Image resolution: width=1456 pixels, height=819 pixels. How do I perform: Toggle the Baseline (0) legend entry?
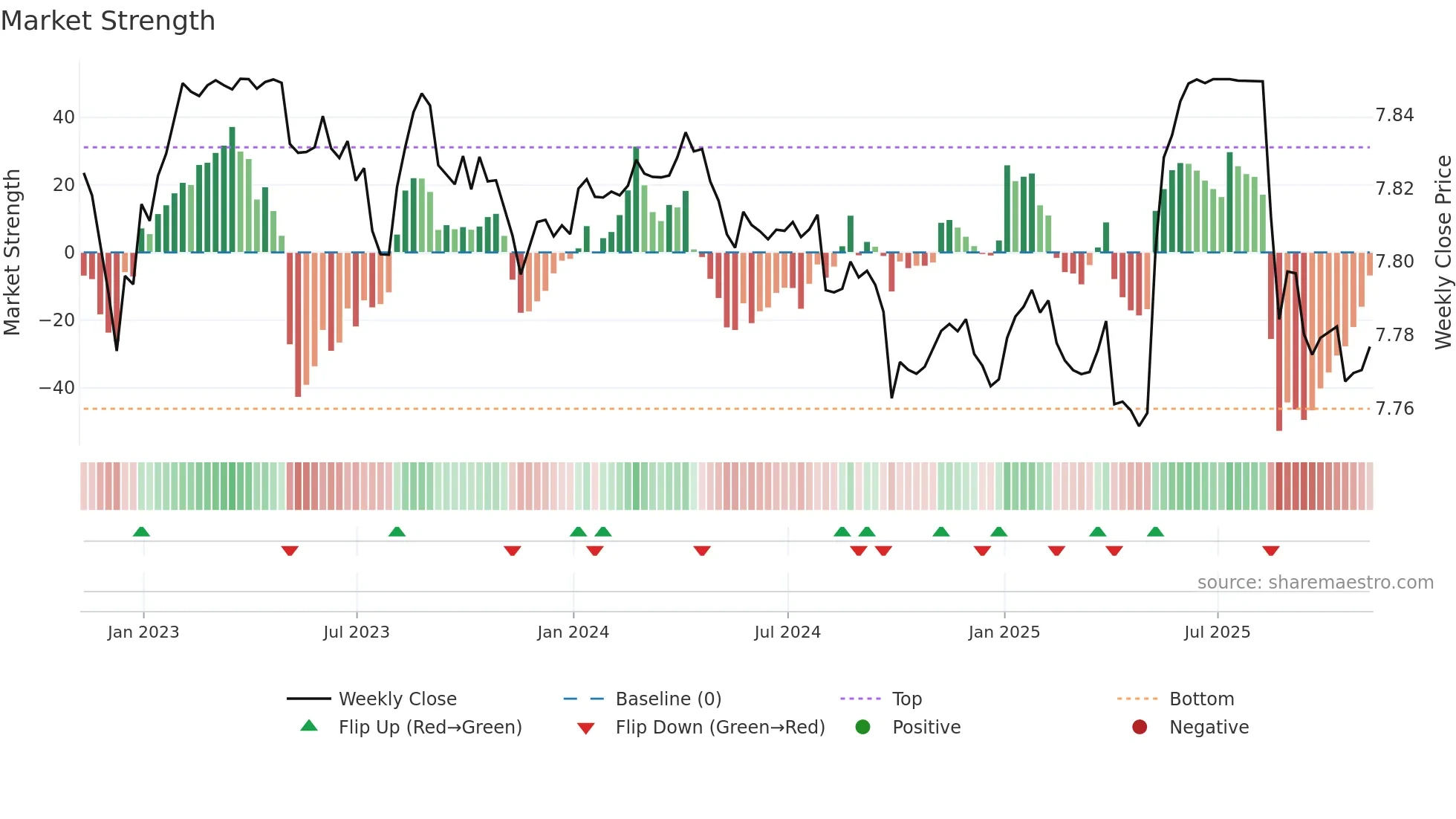tap(668, 699)
